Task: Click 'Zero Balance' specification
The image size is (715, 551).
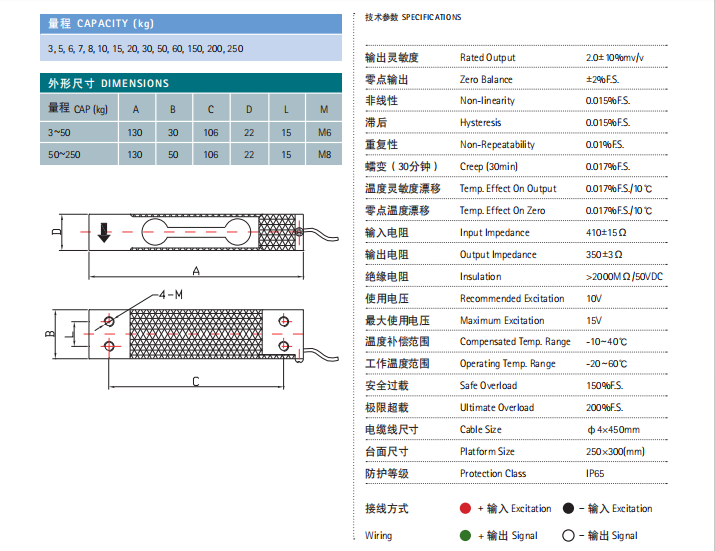Action: pos(486,79)
